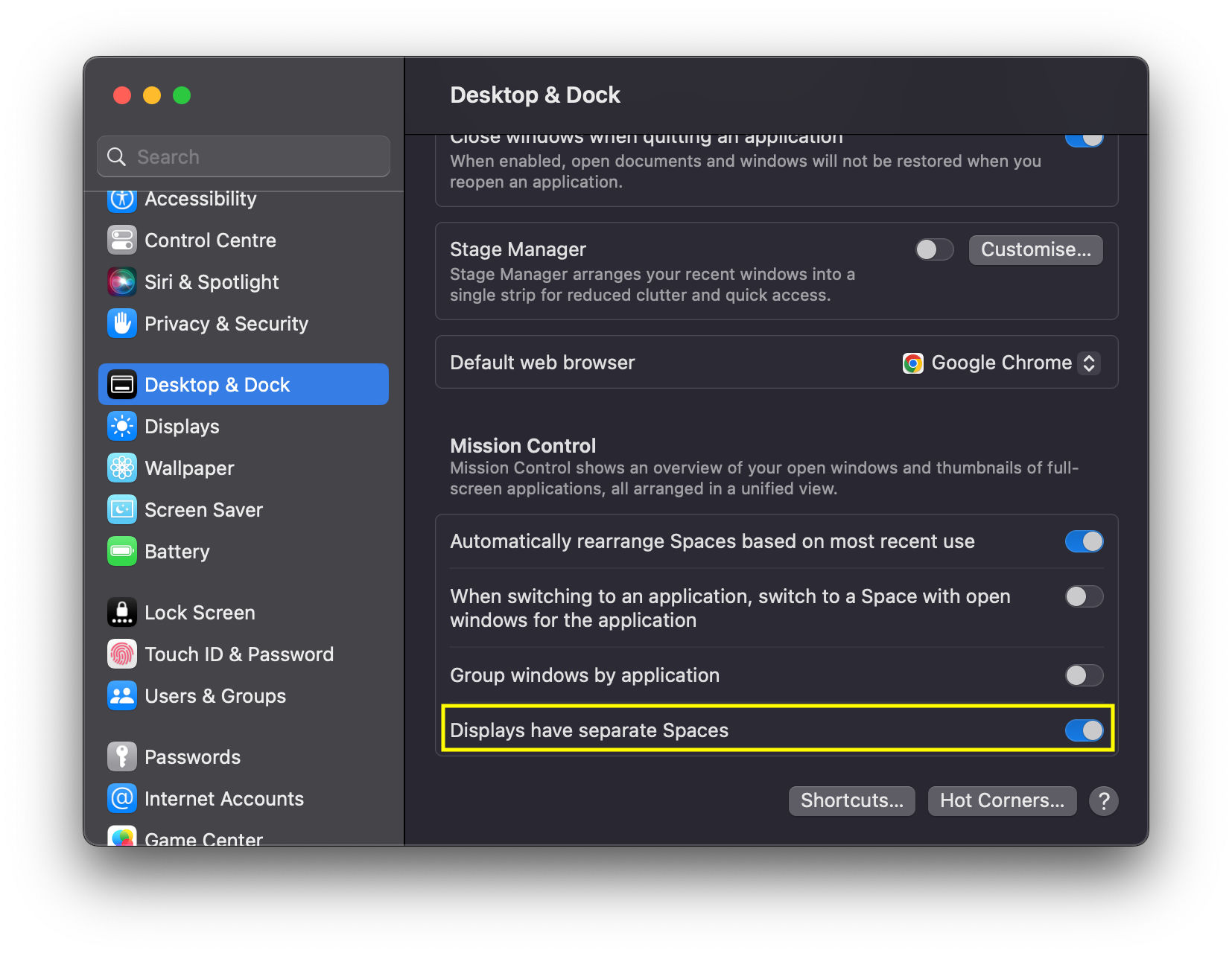Screen dimensions: 1232x956
Task: Open Users & Groups pane
Action: [215, 696]
